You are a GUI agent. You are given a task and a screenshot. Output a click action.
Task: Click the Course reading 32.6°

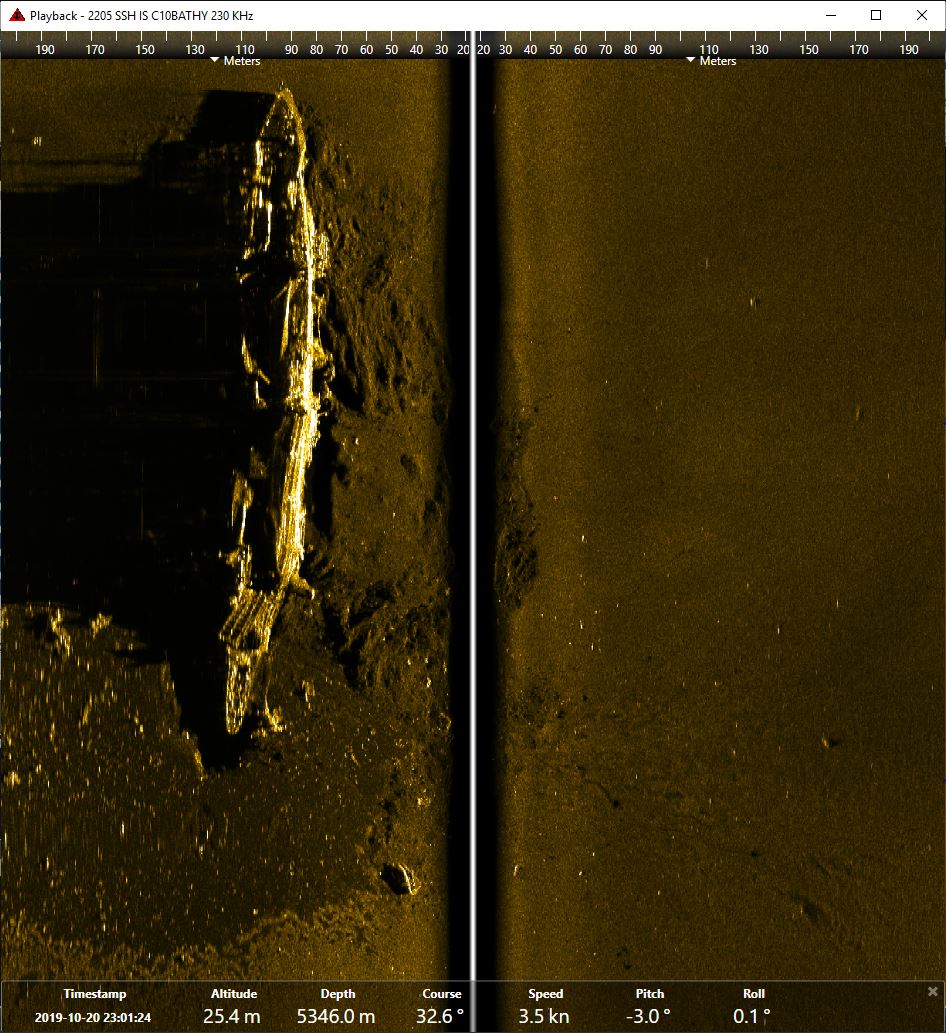coord(440,1017)
